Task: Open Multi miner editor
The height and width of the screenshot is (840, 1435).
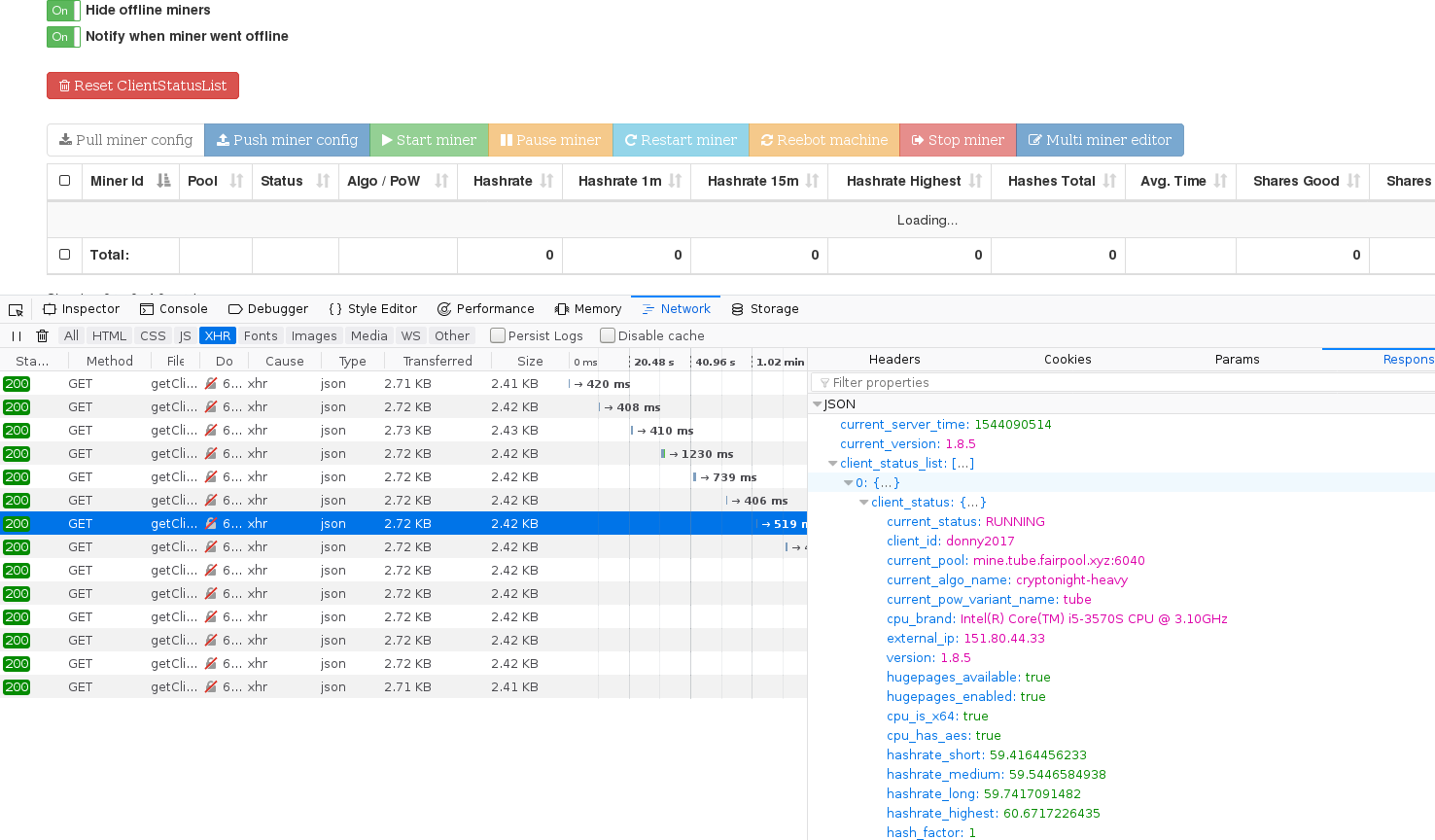Action: [1100, 140]
